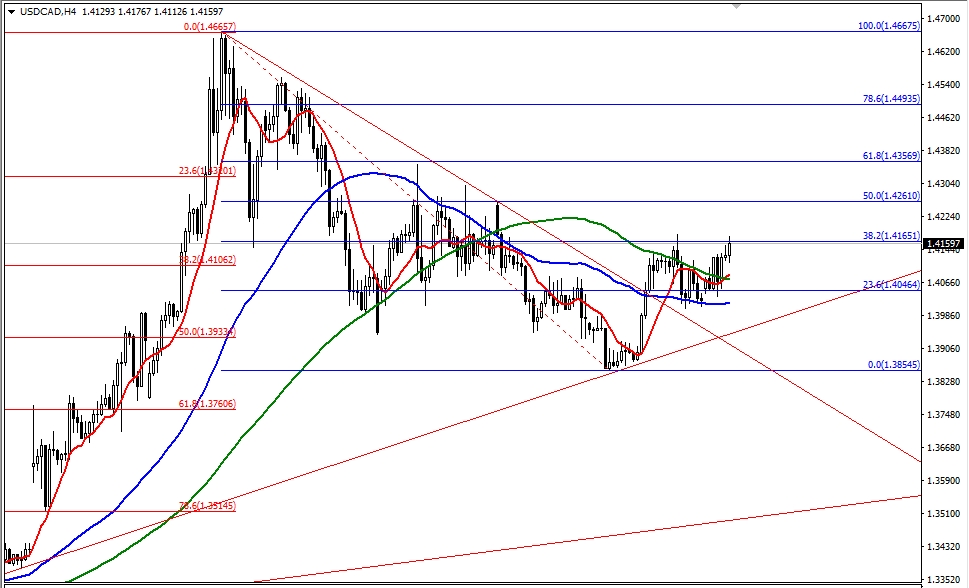The width and height of the screenshot is (969, 588).
Task: Click the red 61.8 (1.37606) Fibonacci label
Action: tap(207, 403)
